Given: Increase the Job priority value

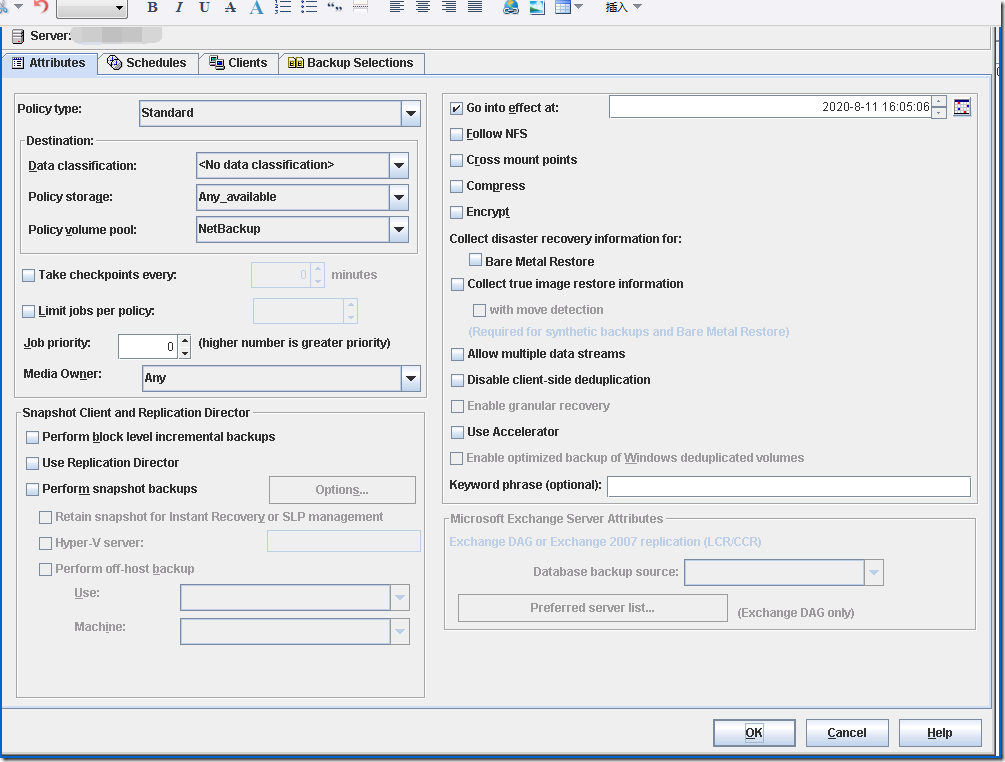Looking at the screenshot, I should coord(185,340).
